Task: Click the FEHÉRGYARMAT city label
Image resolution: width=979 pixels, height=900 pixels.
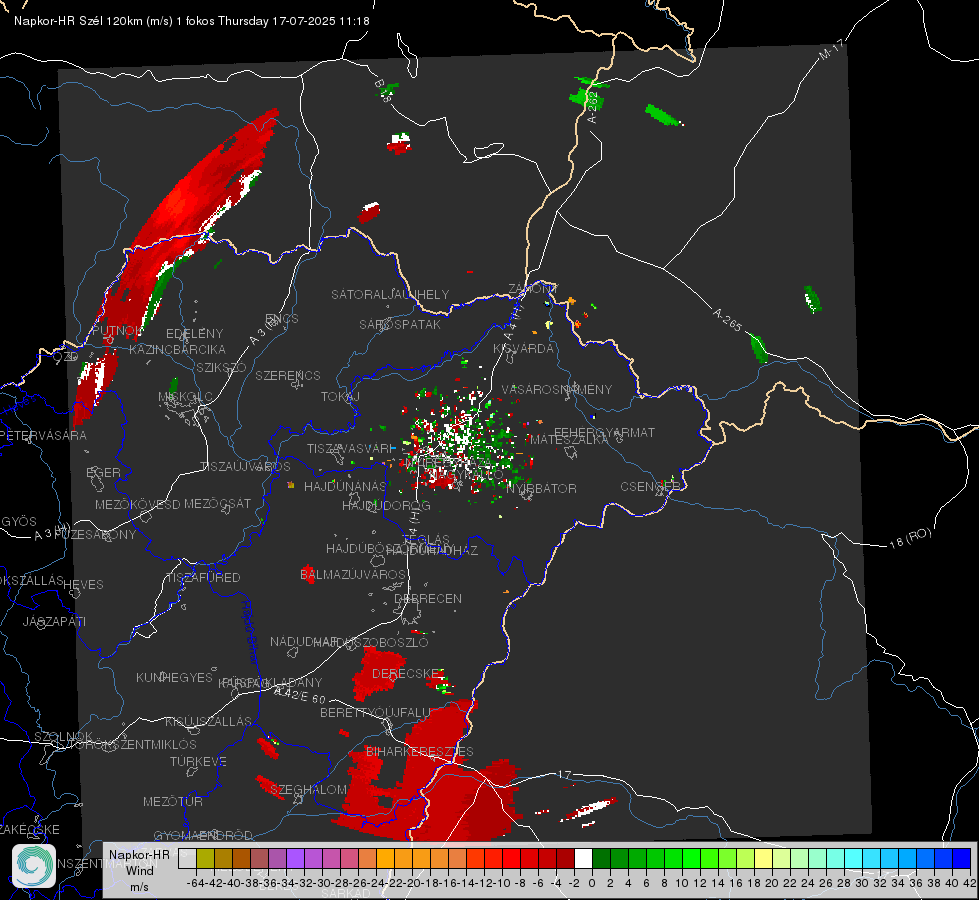Action: [605, 432]
